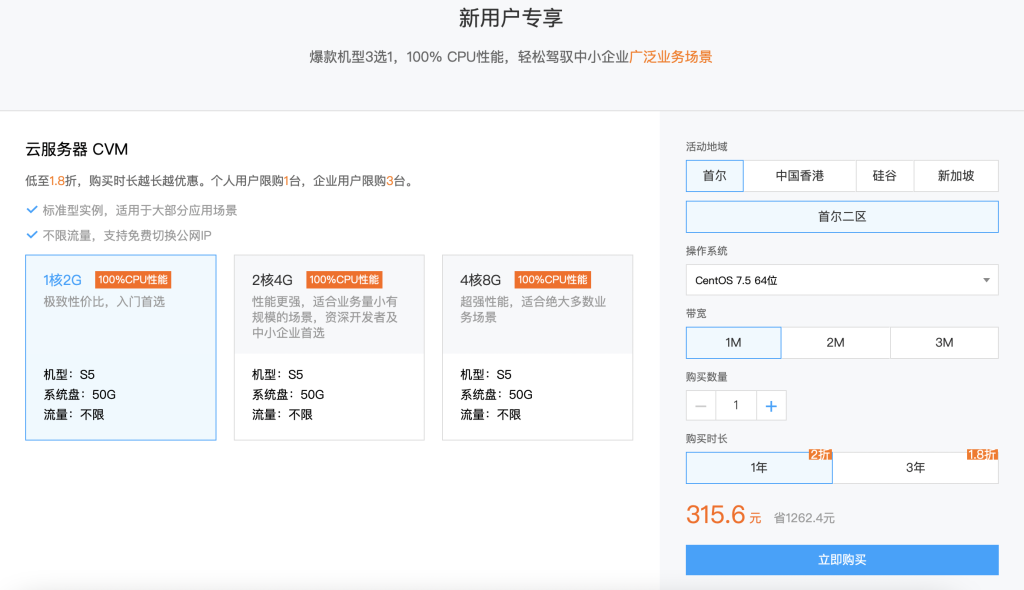Click 流量：不限 in the 4核8G card
Image resolution: width=1024 pixels, height=590 pixels.
point(490,415)
